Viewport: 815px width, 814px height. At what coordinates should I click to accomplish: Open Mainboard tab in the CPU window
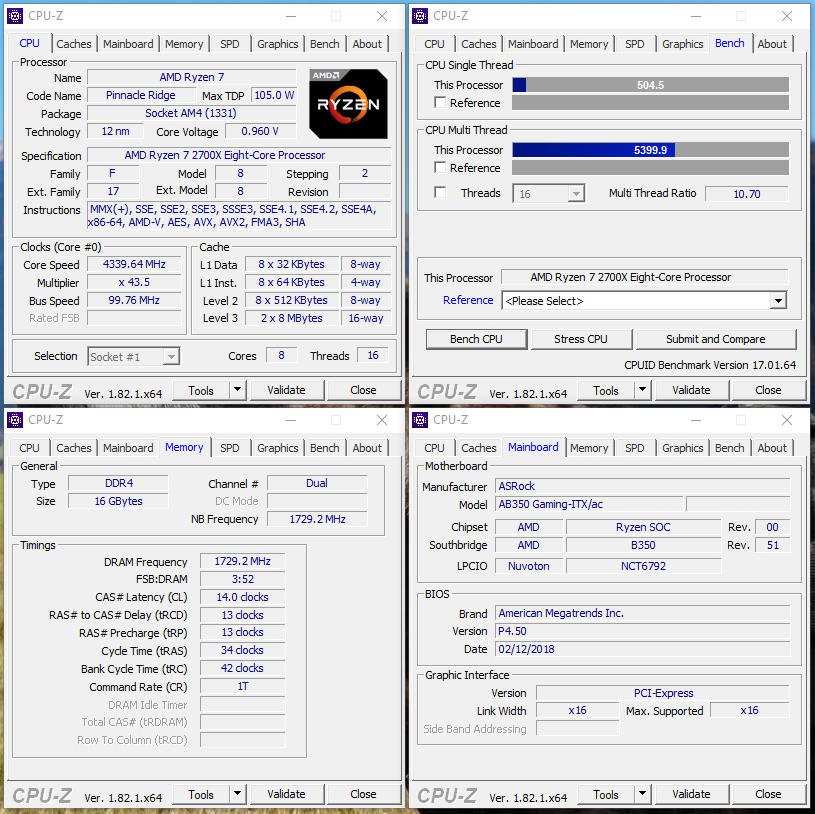[x=128, y=44]
